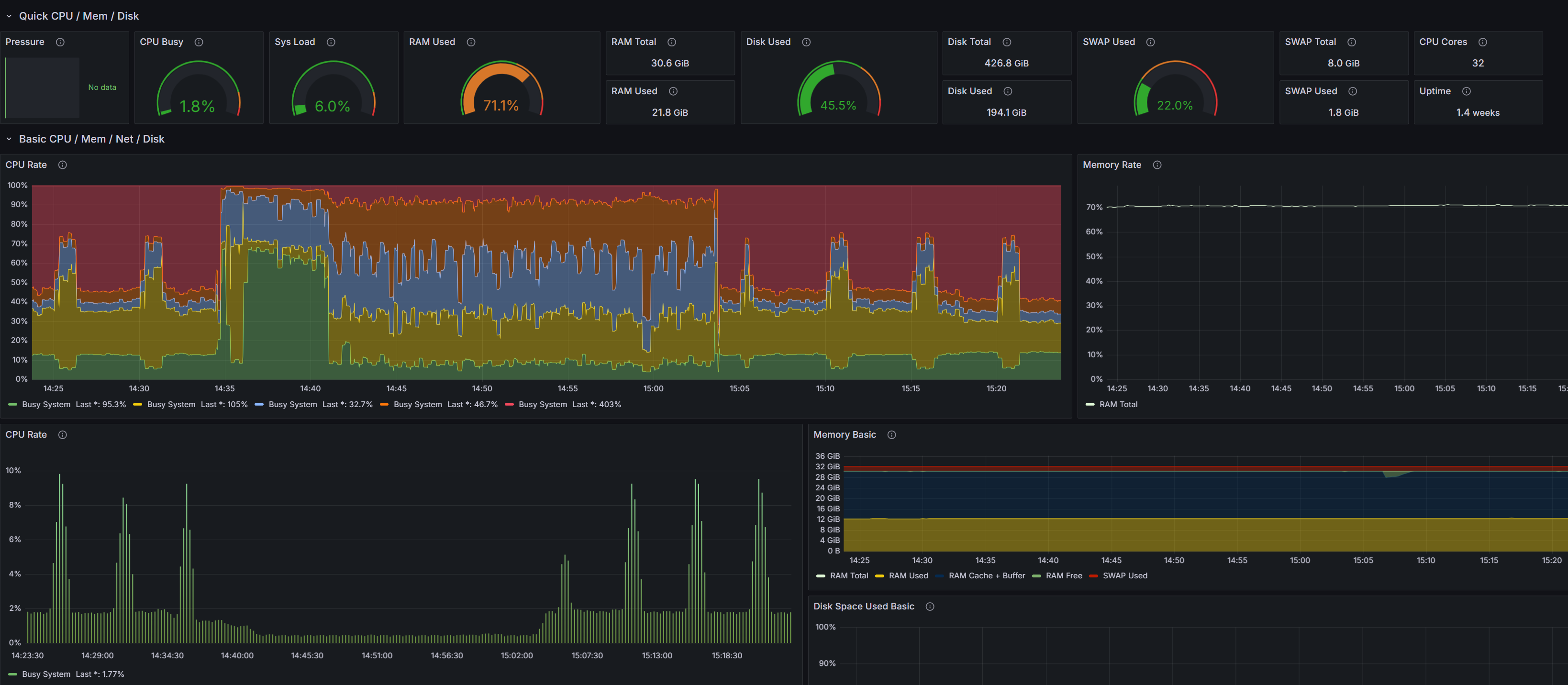
Task: Toggle RAM Free series in Memory Basic legend
Action: pos(1063,575)
